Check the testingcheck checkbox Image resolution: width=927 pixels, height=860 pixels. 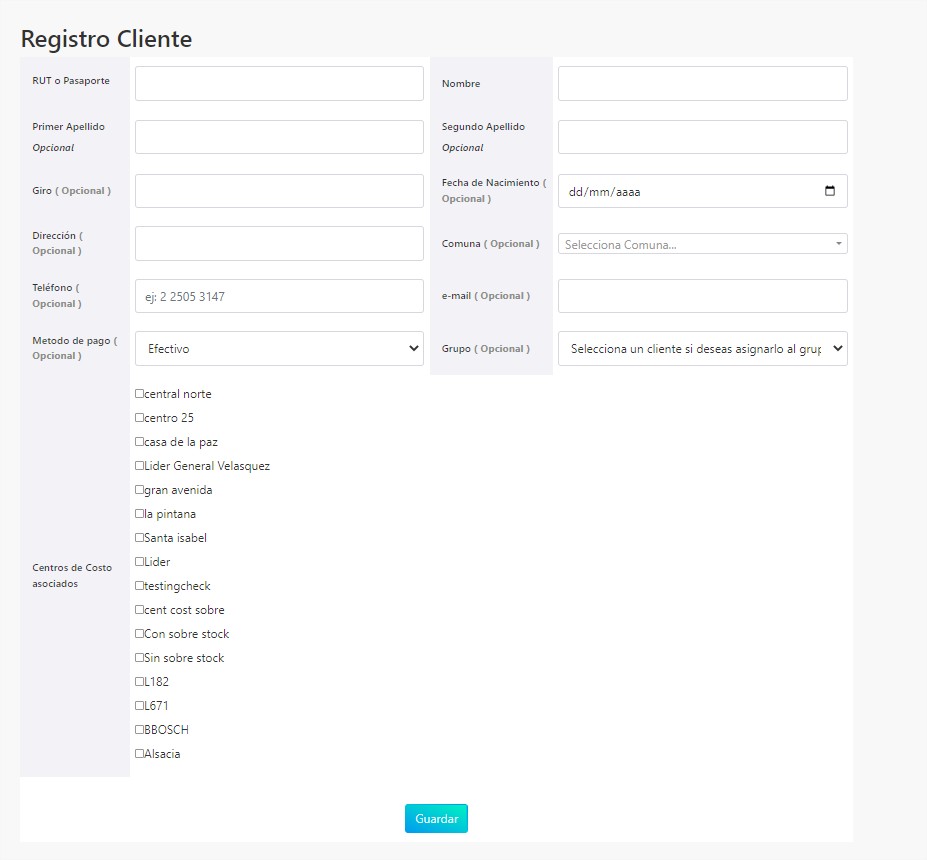click(138, 586)
